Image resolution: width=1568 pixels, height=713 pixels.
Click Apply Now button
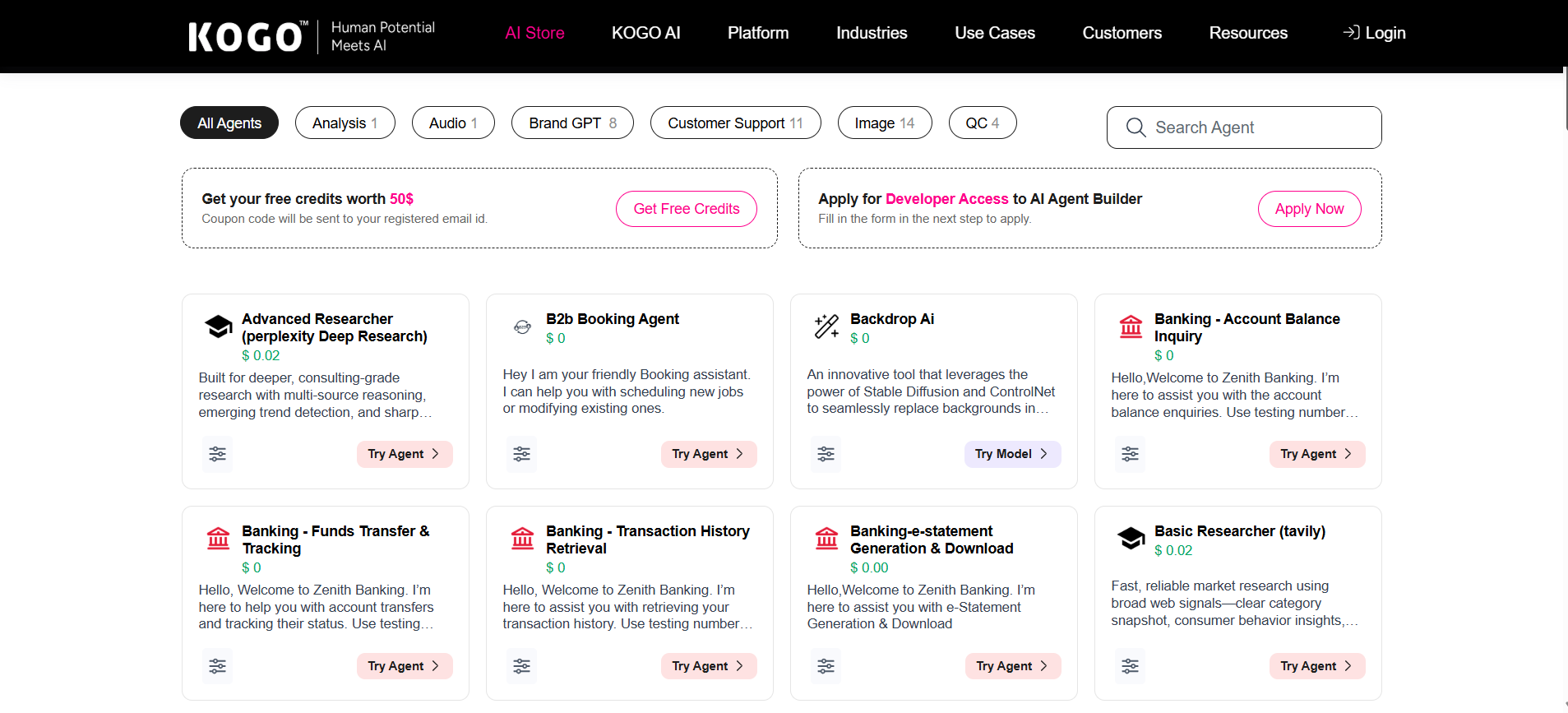pos(1310,209)
